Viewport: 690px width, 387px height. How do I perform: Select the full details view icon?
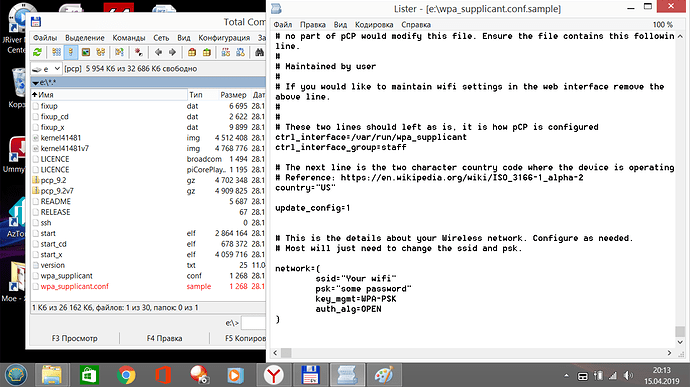pyautogui.click(x=70, y=52)
